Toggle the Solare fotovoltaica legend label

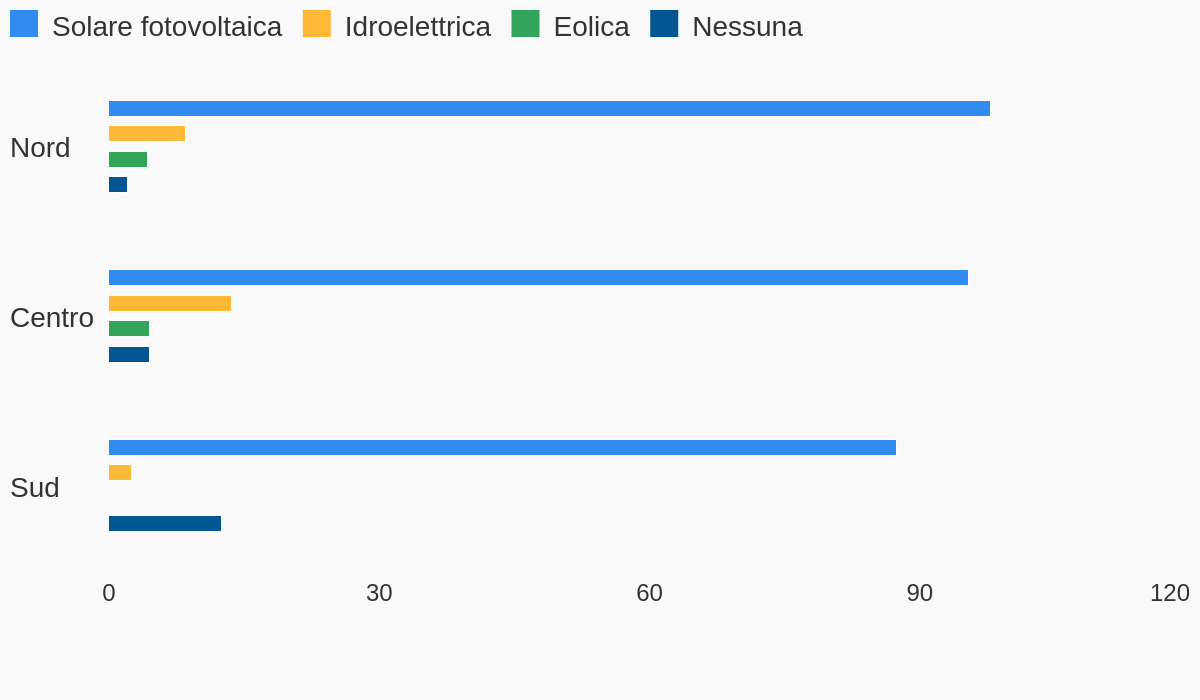tap(167, 27)
